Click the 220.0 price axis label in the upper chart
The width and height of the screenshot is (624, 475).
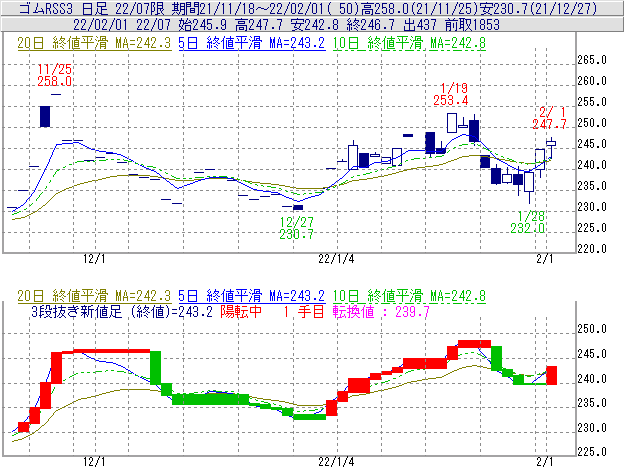coord(592,249)
